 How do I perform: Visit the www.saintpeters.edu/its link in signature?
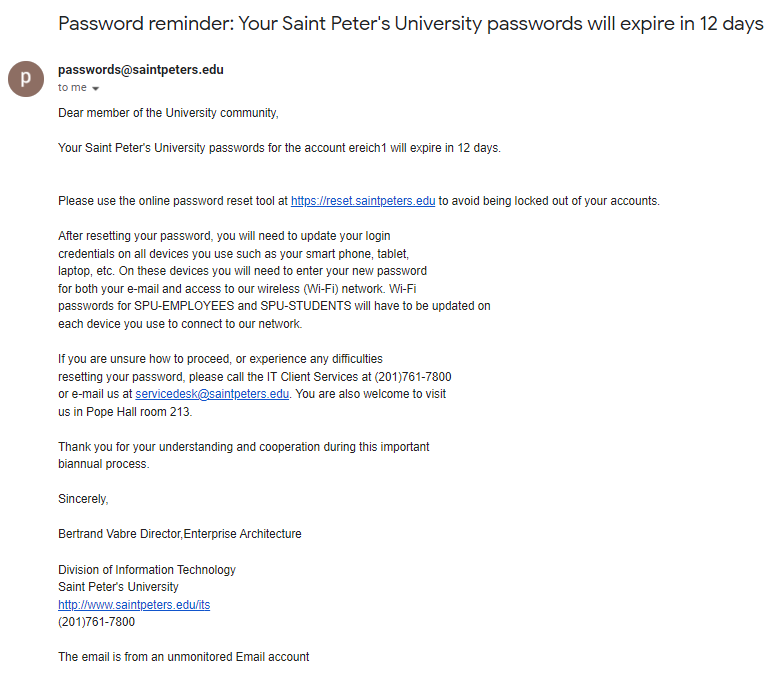134,605
